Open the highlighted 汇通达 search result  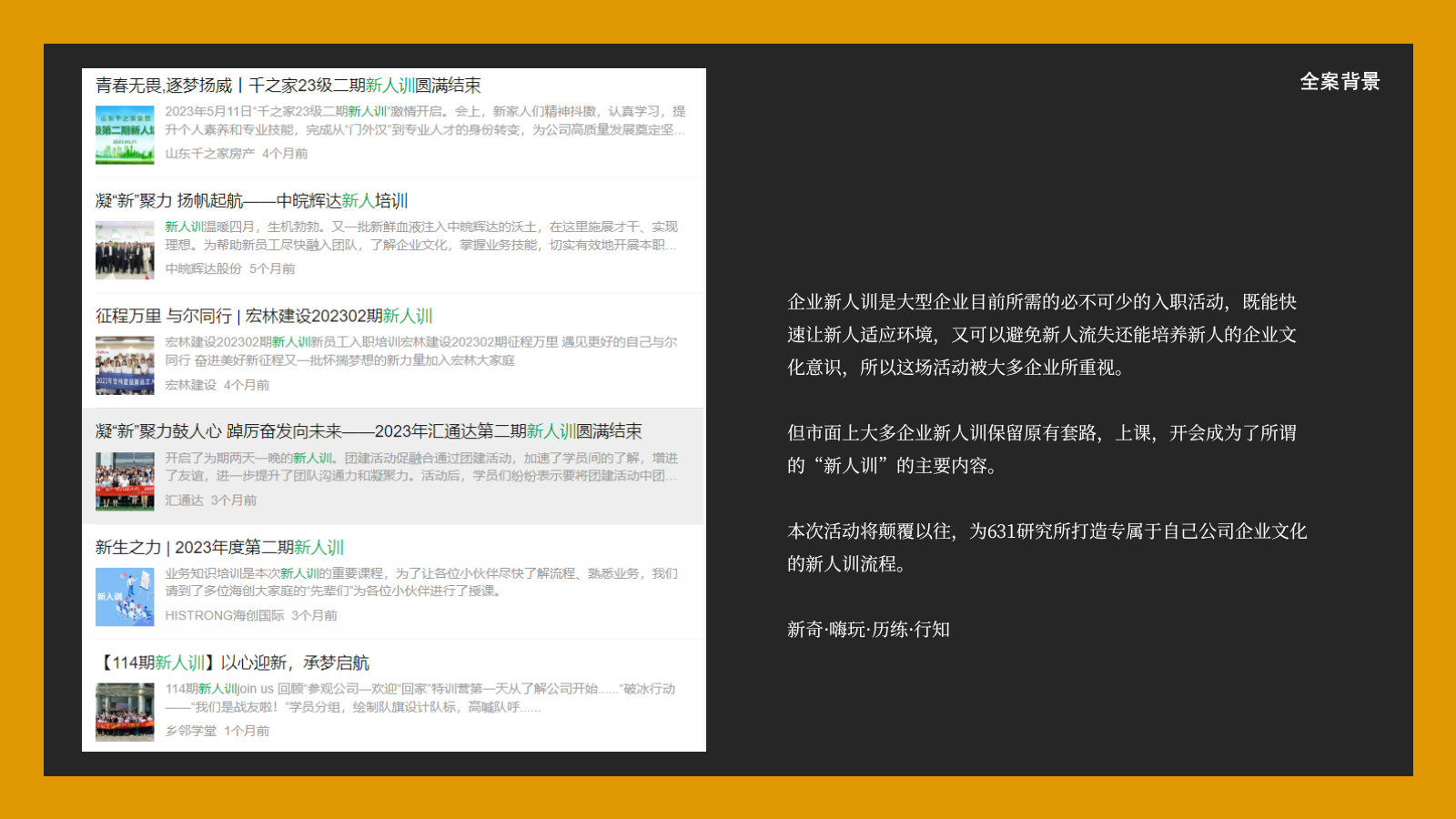369,432
